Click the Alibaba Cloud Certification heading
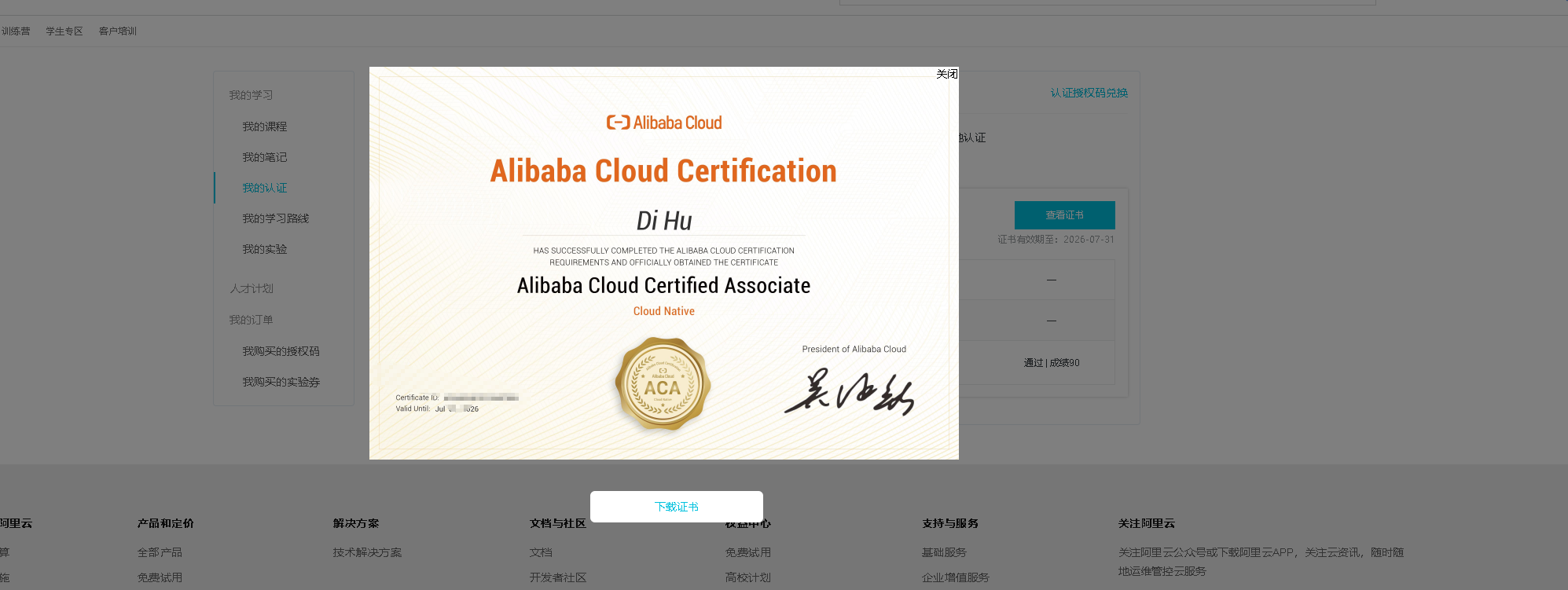 [663, 171]
